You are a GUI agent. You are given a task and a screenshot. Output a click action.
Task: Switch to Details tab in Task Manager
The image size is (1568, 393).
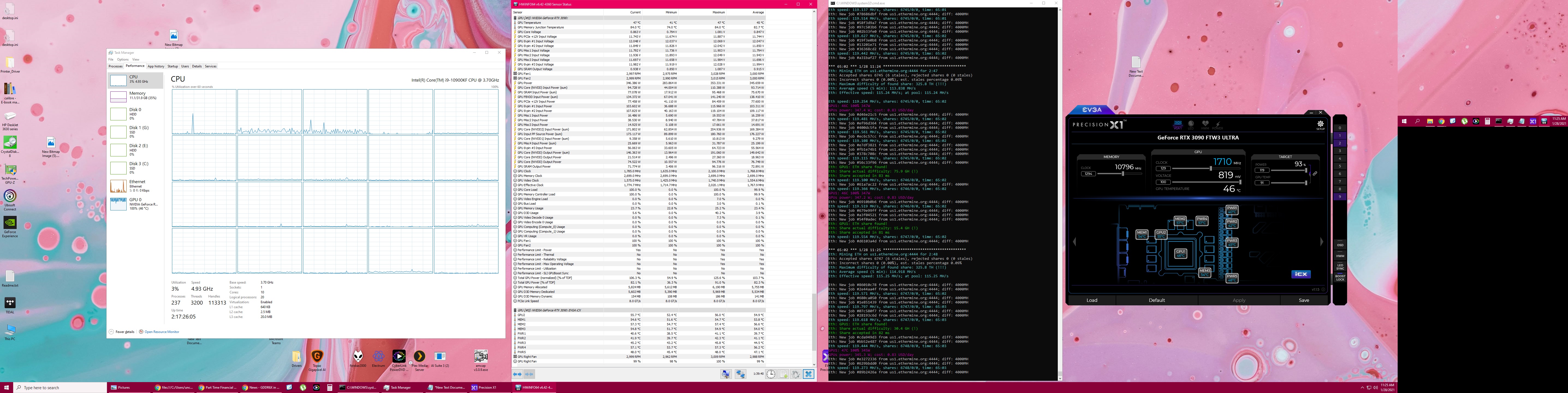197,66
